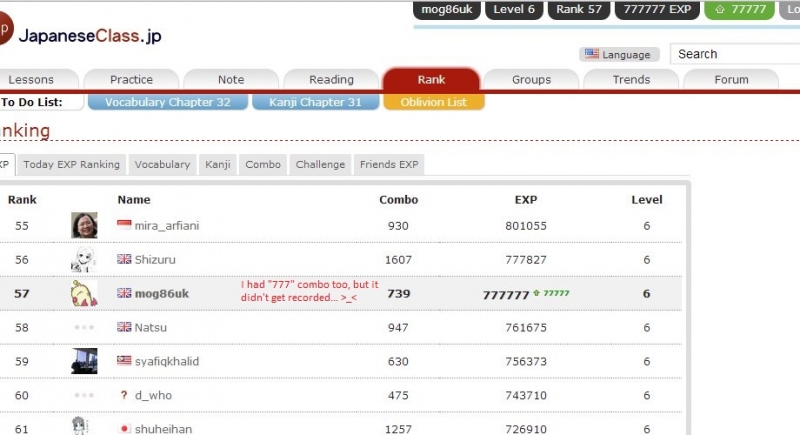Visit the syafiqkhalid profile link
800x435 pixels.
(x=168, y=361)
